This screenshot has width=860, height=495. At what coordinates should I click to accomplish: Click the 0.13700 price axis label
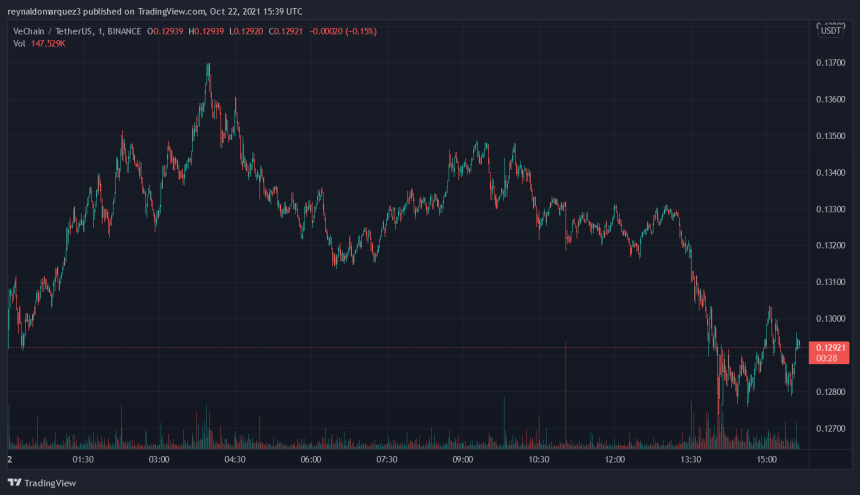[x=830, y=63]
